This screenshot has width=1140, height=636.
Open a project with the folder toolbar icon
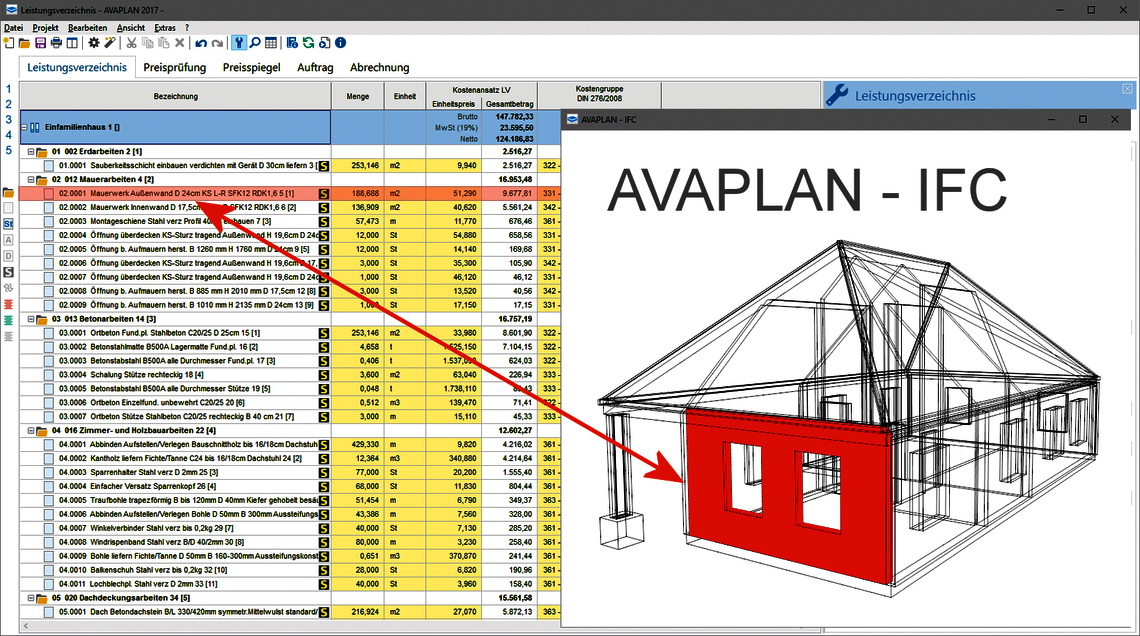pos(24,43)
